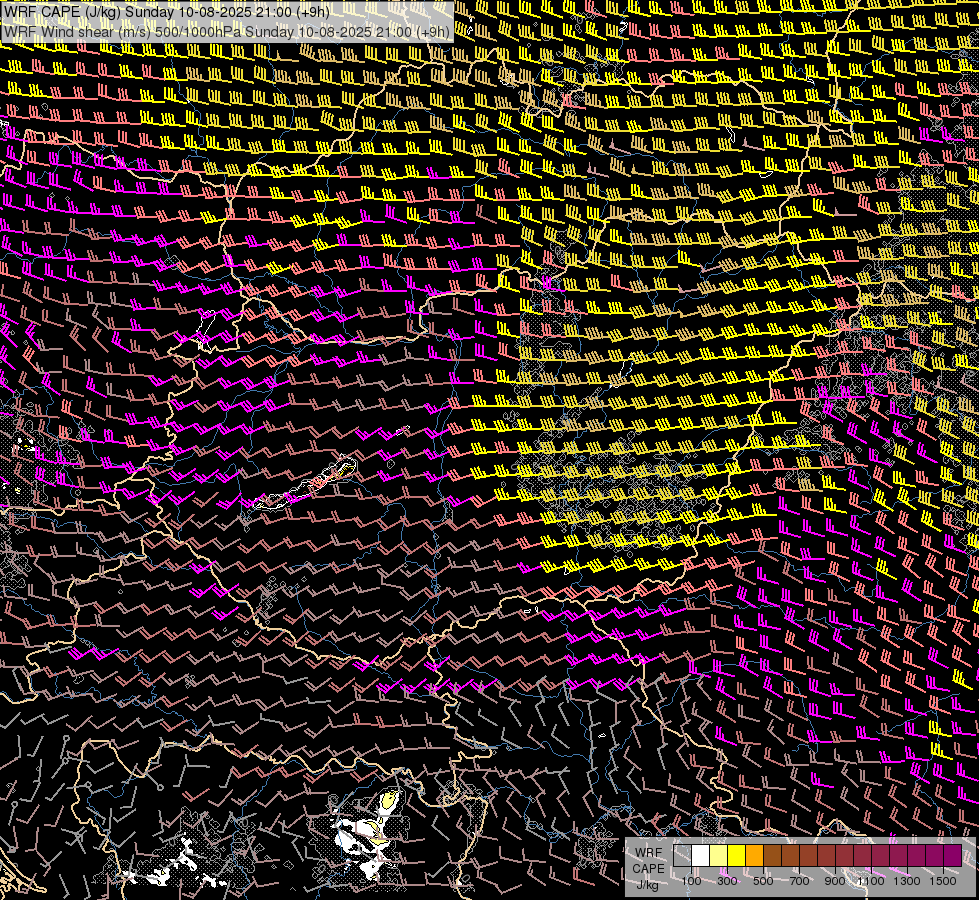Click the bright yellow CAPE legend swatch

coord(737,855)
